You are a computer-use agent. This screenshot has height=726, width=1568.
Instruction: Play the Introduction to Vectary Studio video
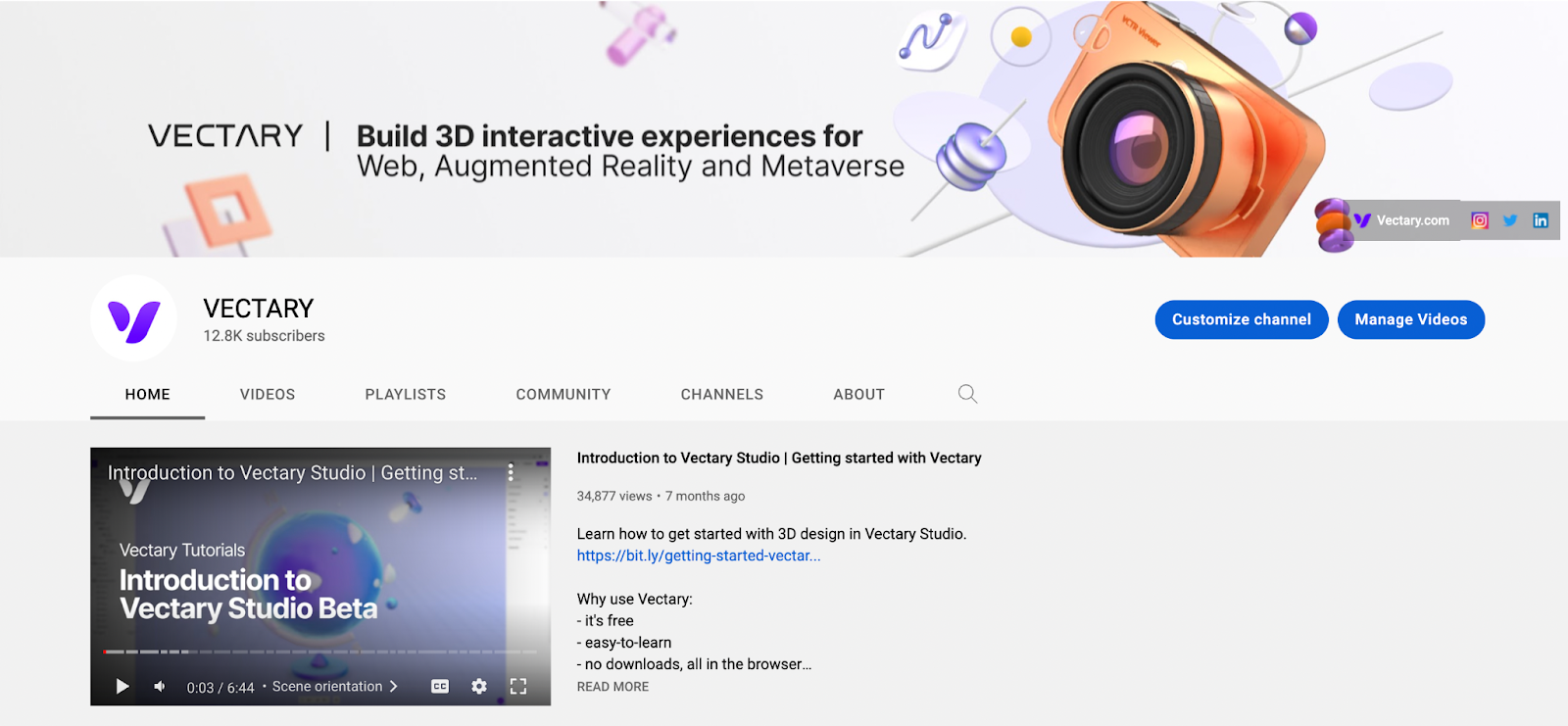tap(122, 687)
